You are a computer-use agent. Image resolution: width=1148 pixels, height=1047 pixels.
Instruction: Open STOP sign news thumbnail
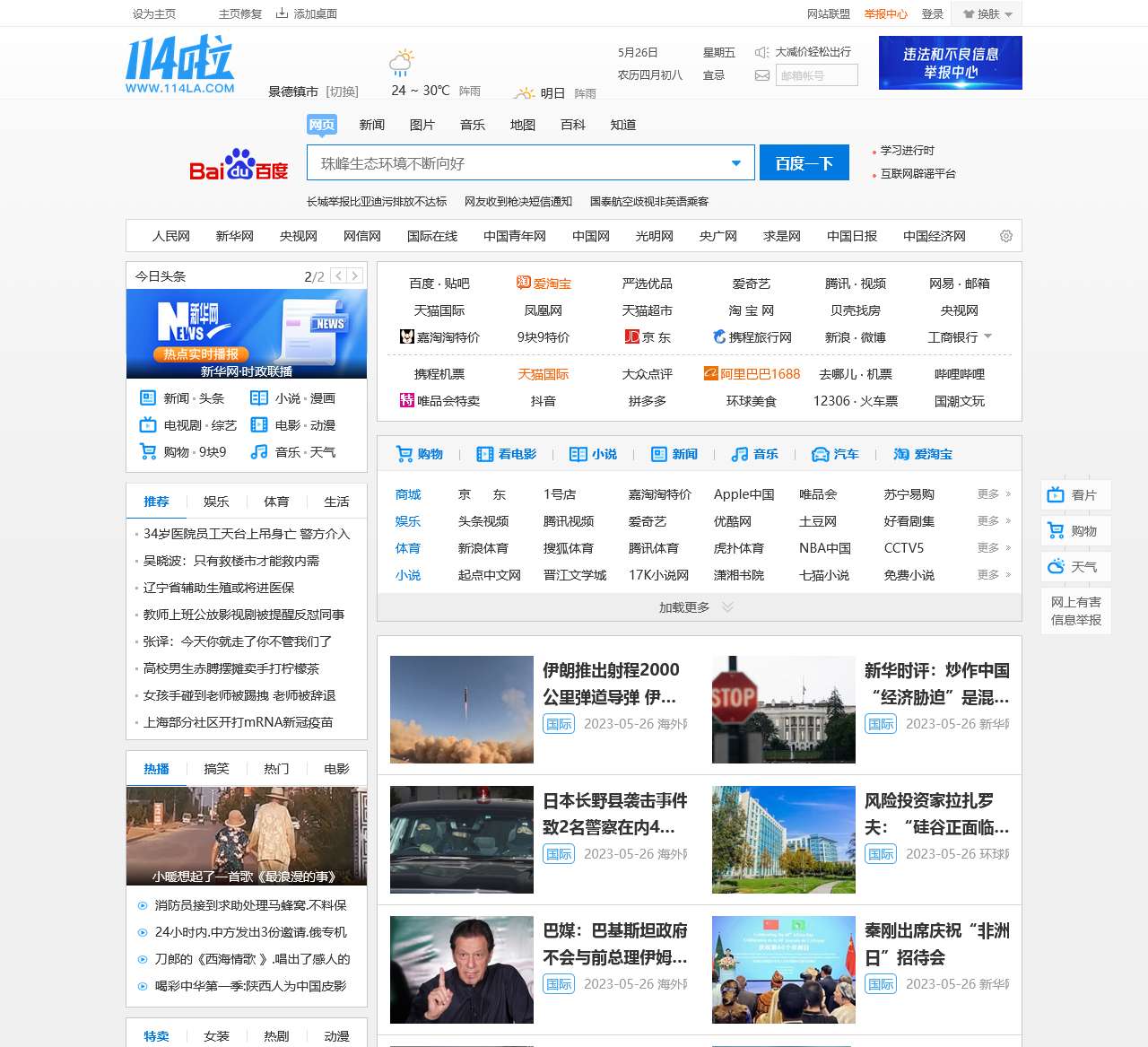tap(784, 710)
